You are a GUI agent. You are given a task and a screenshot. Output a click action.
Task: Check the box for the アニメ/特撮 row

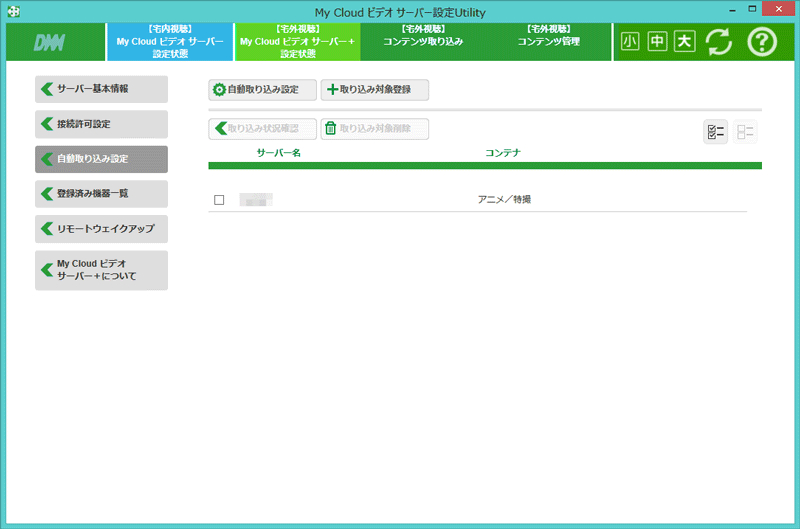coord(219,200)
